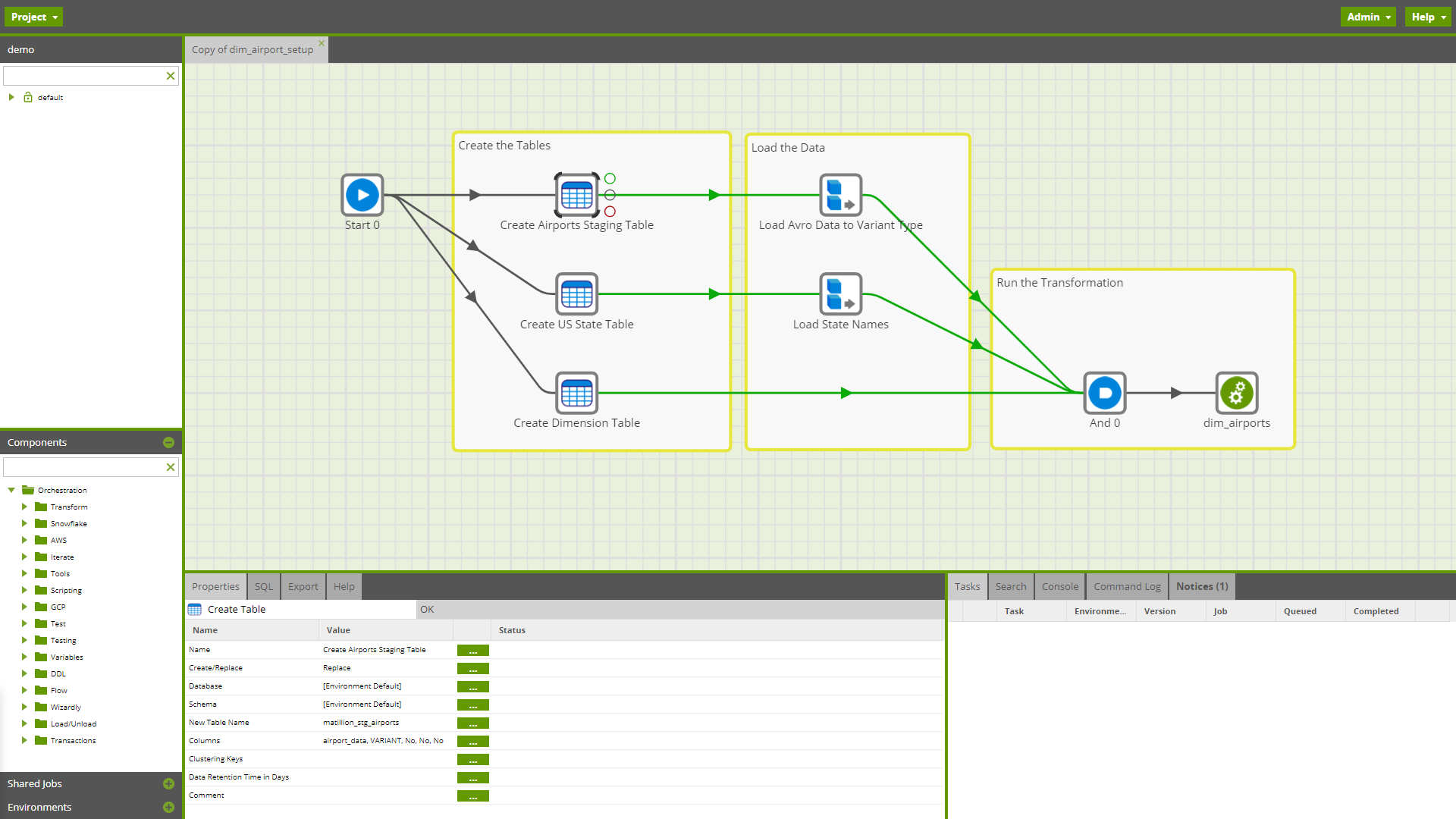The width and height of the screenshot is (1456, 819).
Task: Click the Create Airports Staging Table icon
Action: (x=576, y=196)
